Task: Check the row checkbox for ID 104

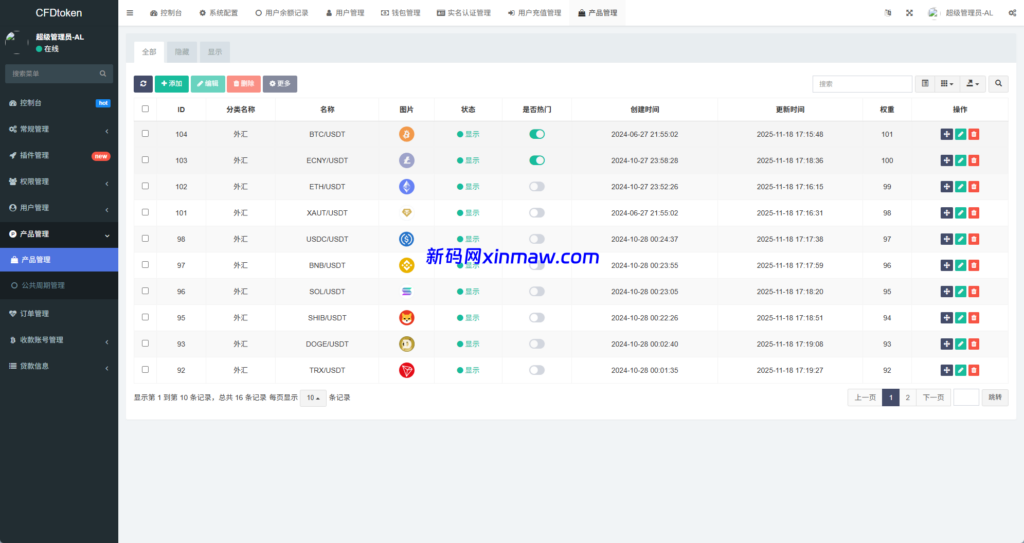Action: tap(145, 133)
